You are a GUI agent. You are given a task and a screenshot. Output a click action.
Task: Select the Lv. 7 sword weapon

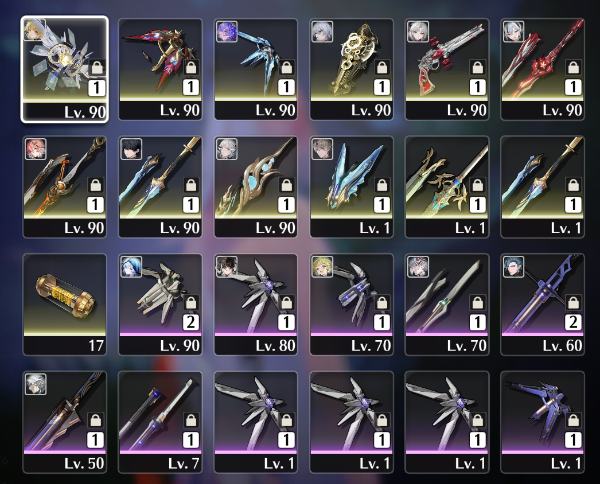[x=160, y=422]
